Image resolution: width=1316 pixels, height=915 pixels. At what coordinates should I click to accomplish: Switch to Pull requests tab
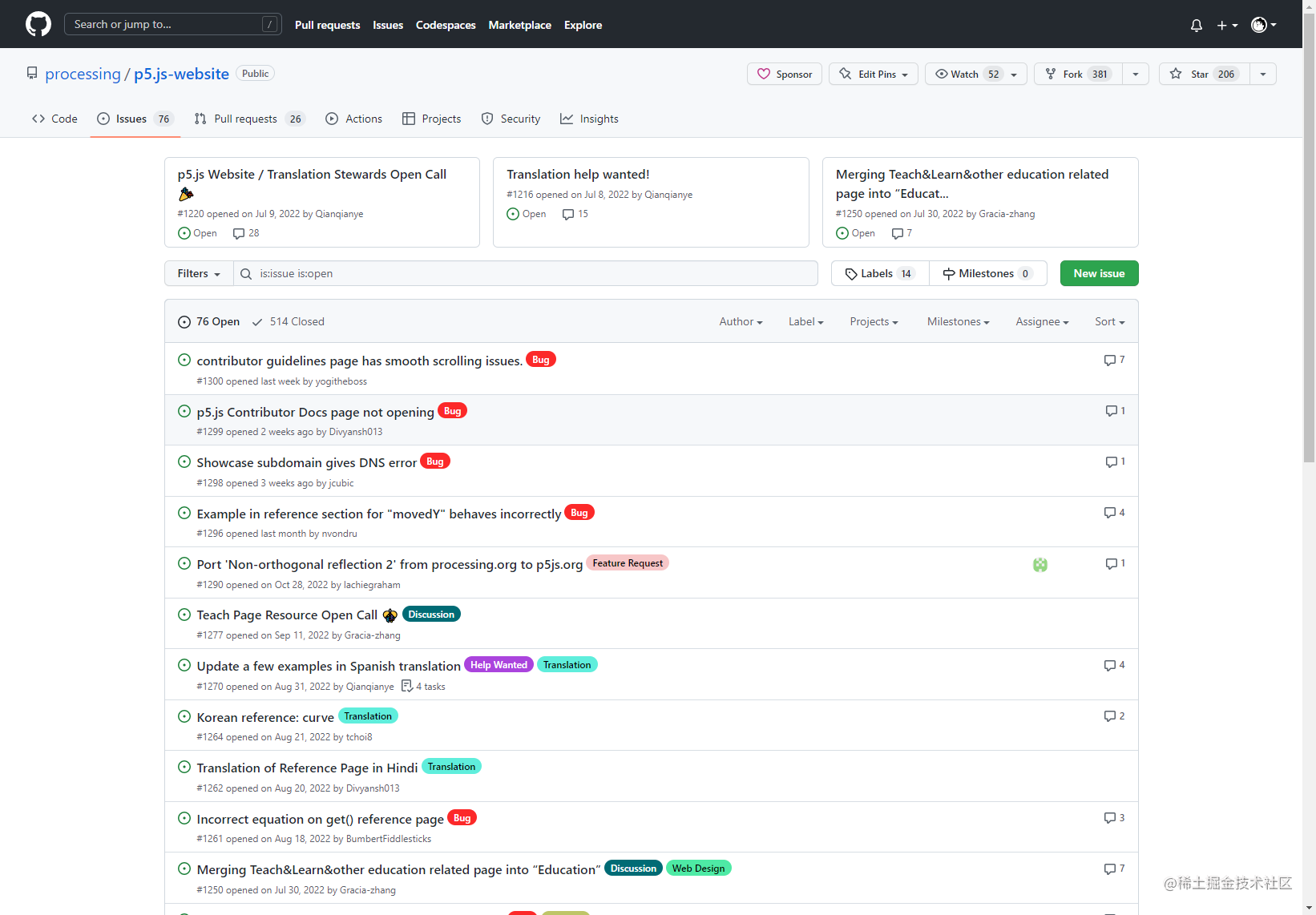point(249,119)
